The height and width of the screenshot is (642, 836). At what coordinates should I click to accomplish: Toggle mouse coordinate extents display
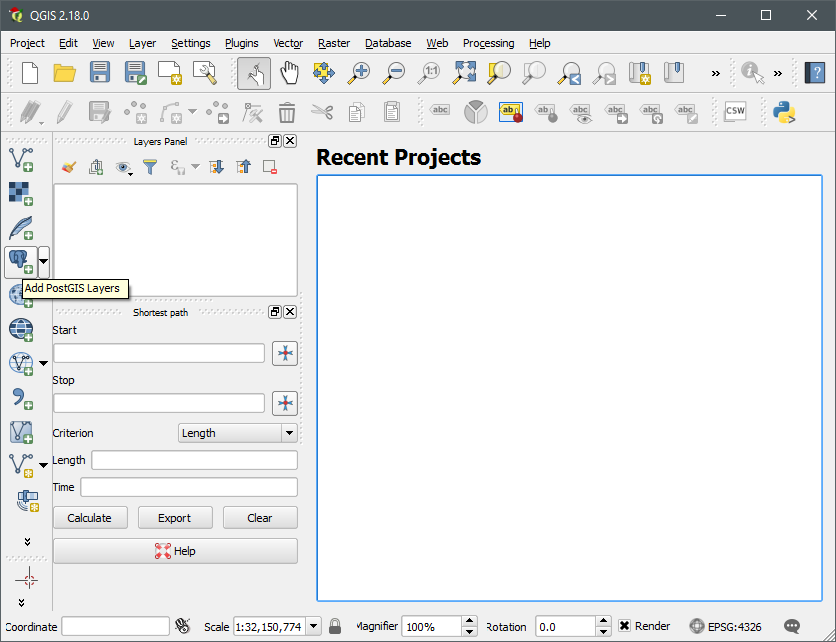183,626
